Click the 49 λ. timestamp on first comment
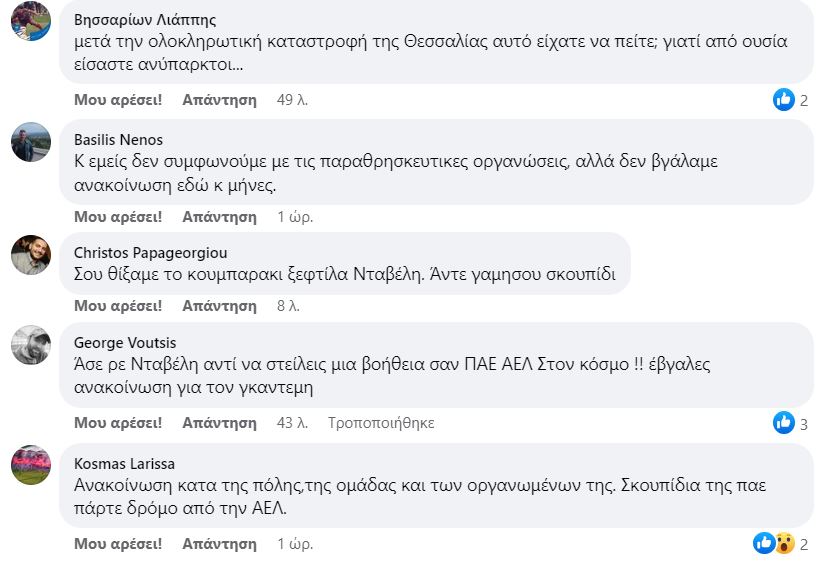830x562 pixels. (x=292, y=100)
